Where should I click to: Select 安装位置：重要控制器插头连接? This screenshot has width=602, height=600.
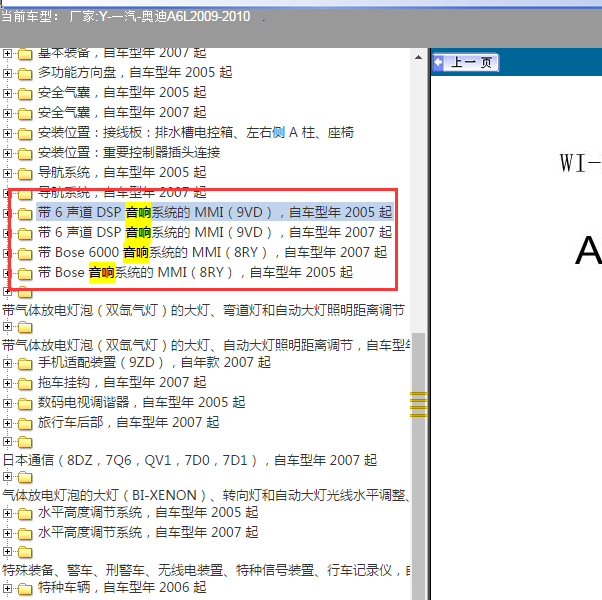coord(129,153)
